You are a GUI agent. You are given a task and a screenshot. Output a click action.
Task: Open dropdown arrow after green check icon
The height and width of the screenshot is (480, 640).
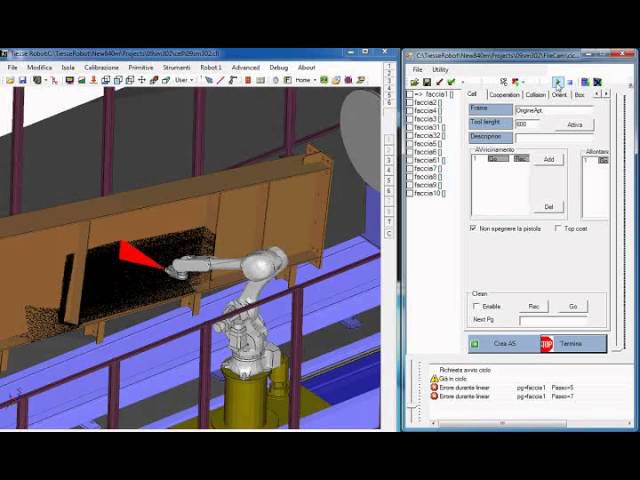coord(462,82)
